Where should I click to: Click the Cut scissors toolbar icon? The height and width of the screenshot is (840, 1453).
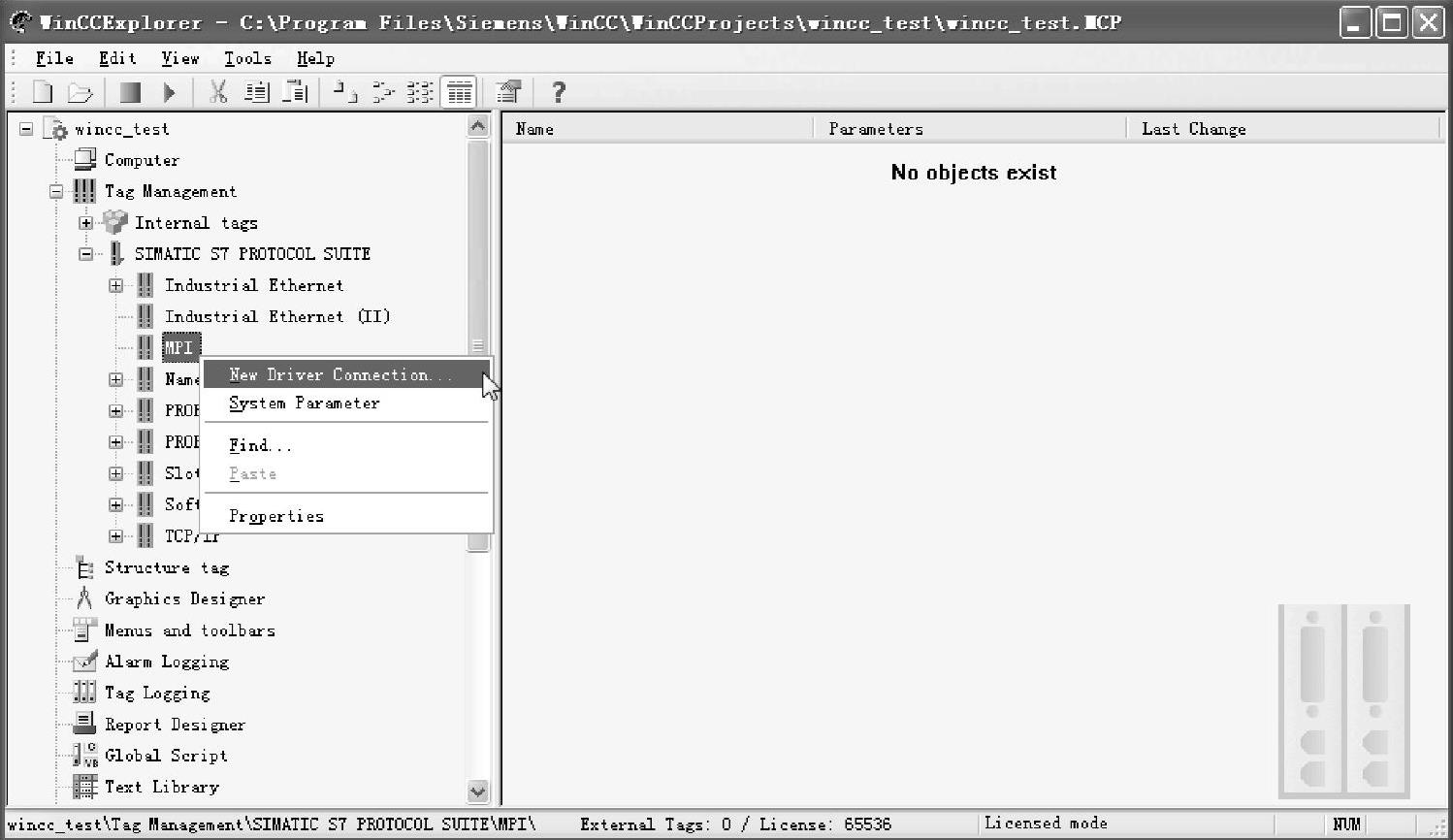(218, 92)
